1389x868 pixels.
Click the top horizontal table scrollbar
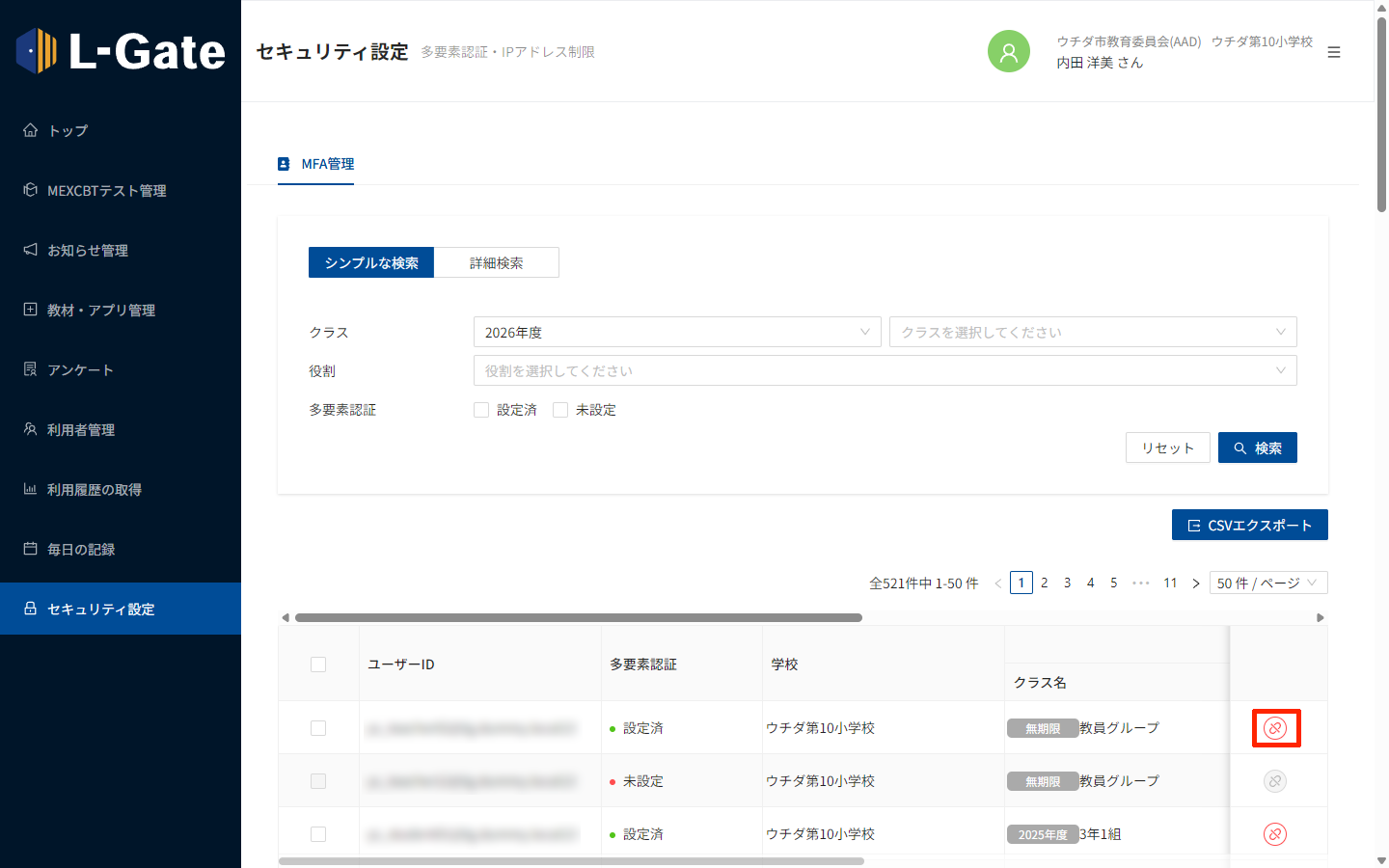click(579, 617)
